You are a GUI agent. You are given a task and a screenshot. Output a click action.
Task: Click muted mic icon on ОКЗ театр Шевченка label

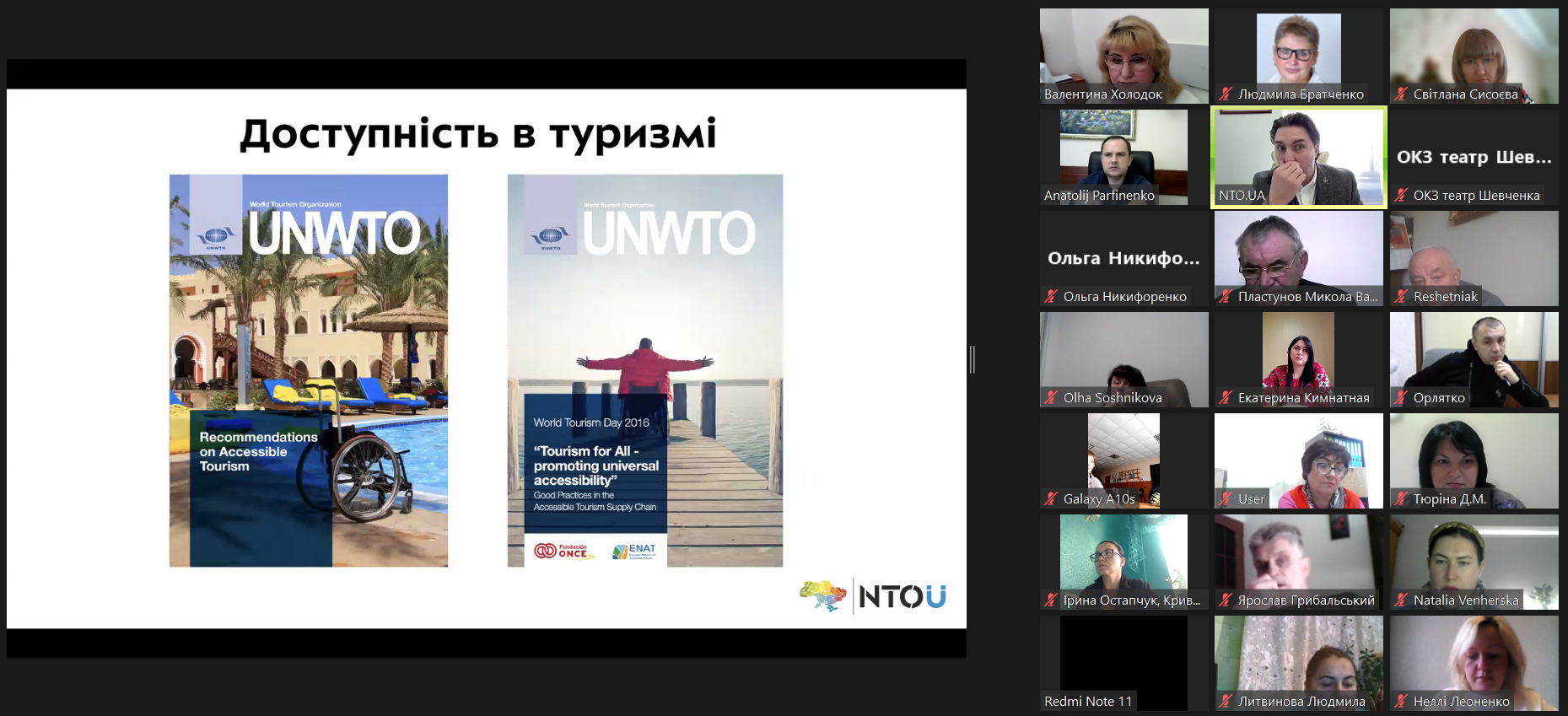pyautogui.click(x=1401, y=196)
